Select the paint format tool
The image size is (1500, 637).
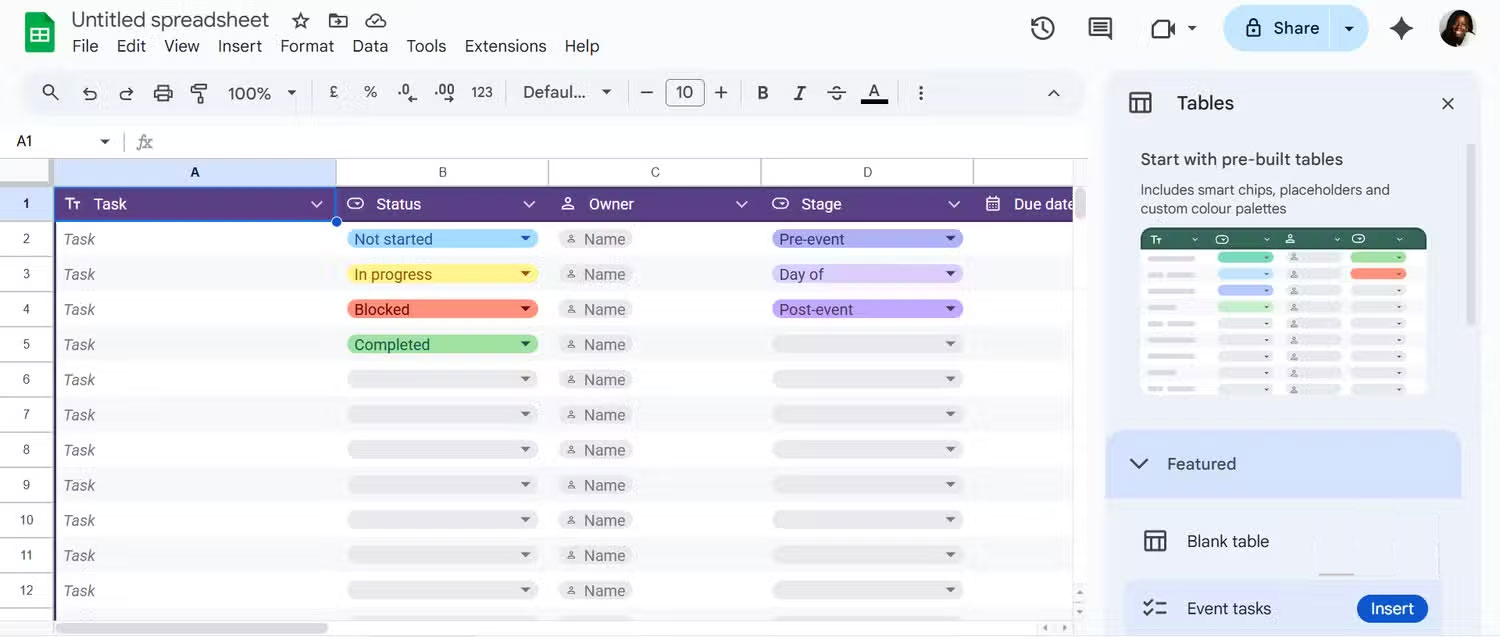(199, 92)
